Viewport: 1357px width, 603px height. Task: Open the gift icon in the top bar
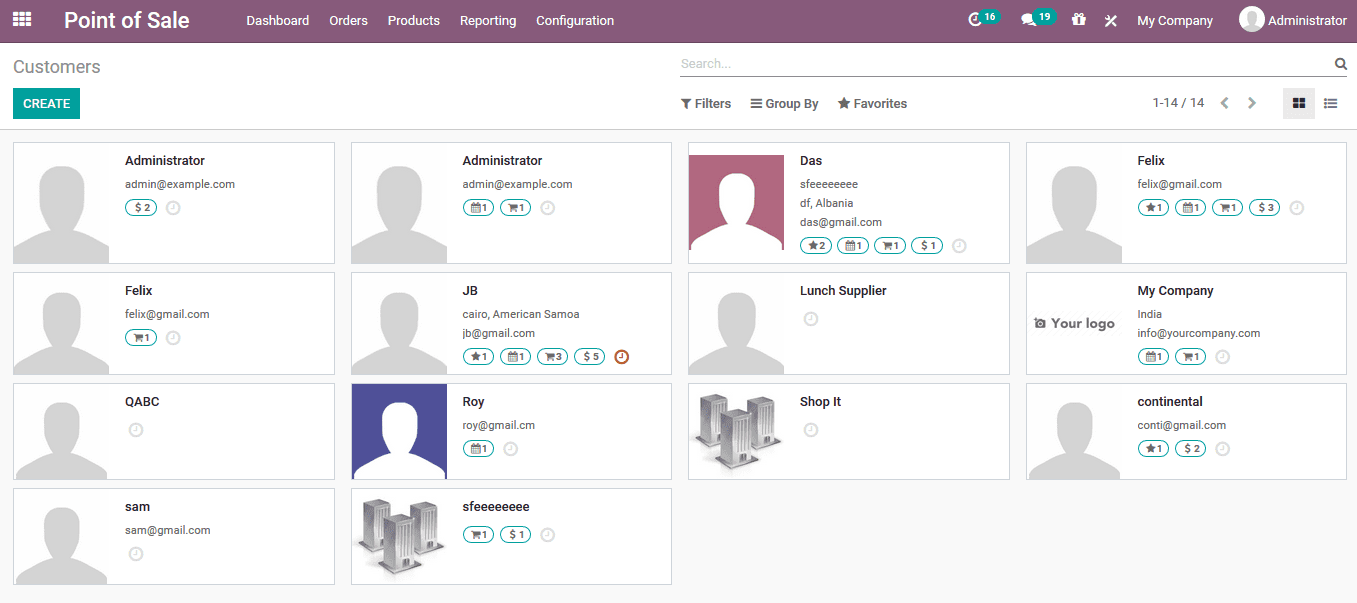pyautogui.click(x=1078, y=19)
